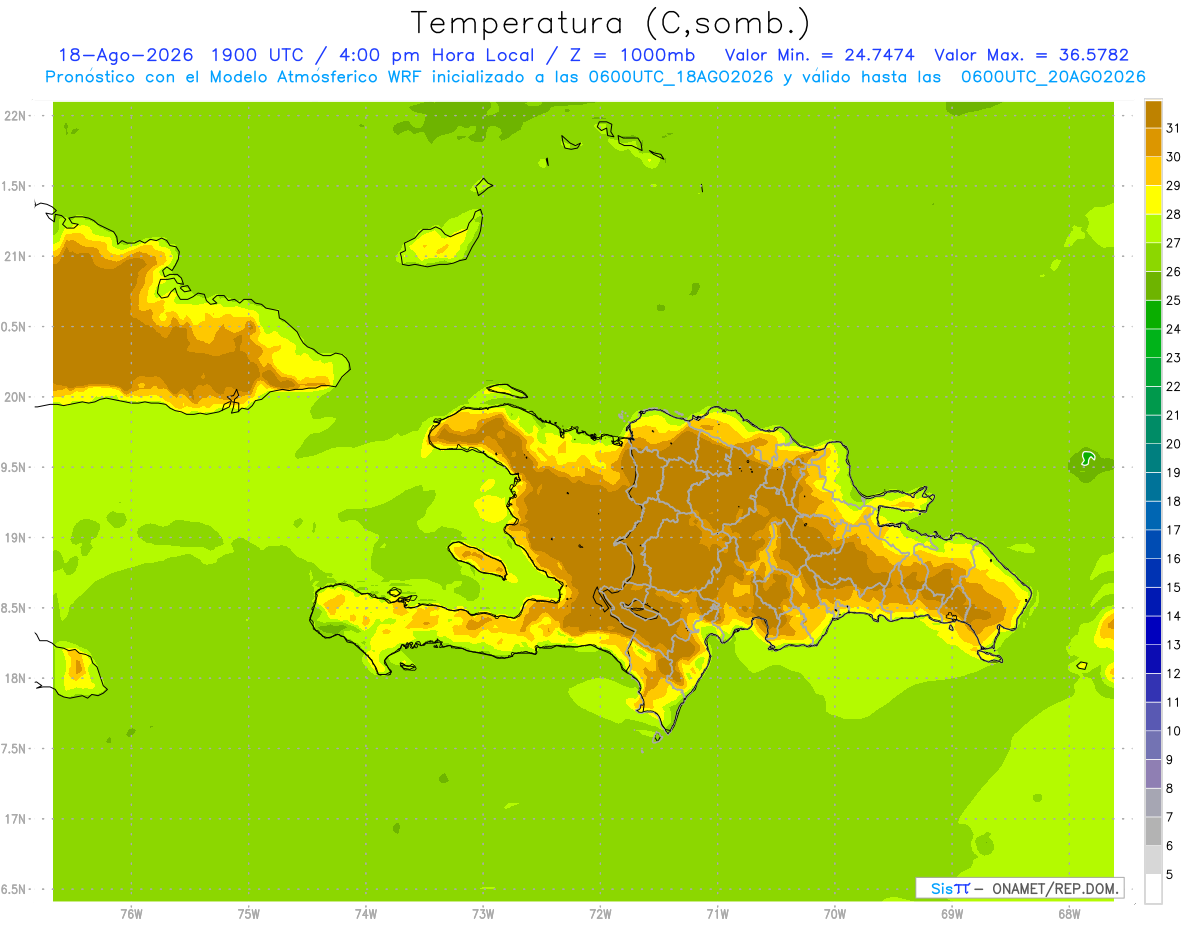The height and width of the screenshot is (927, 1200).
Task: Click the "18N" latitude label
Action: click(x=14, y=678)
